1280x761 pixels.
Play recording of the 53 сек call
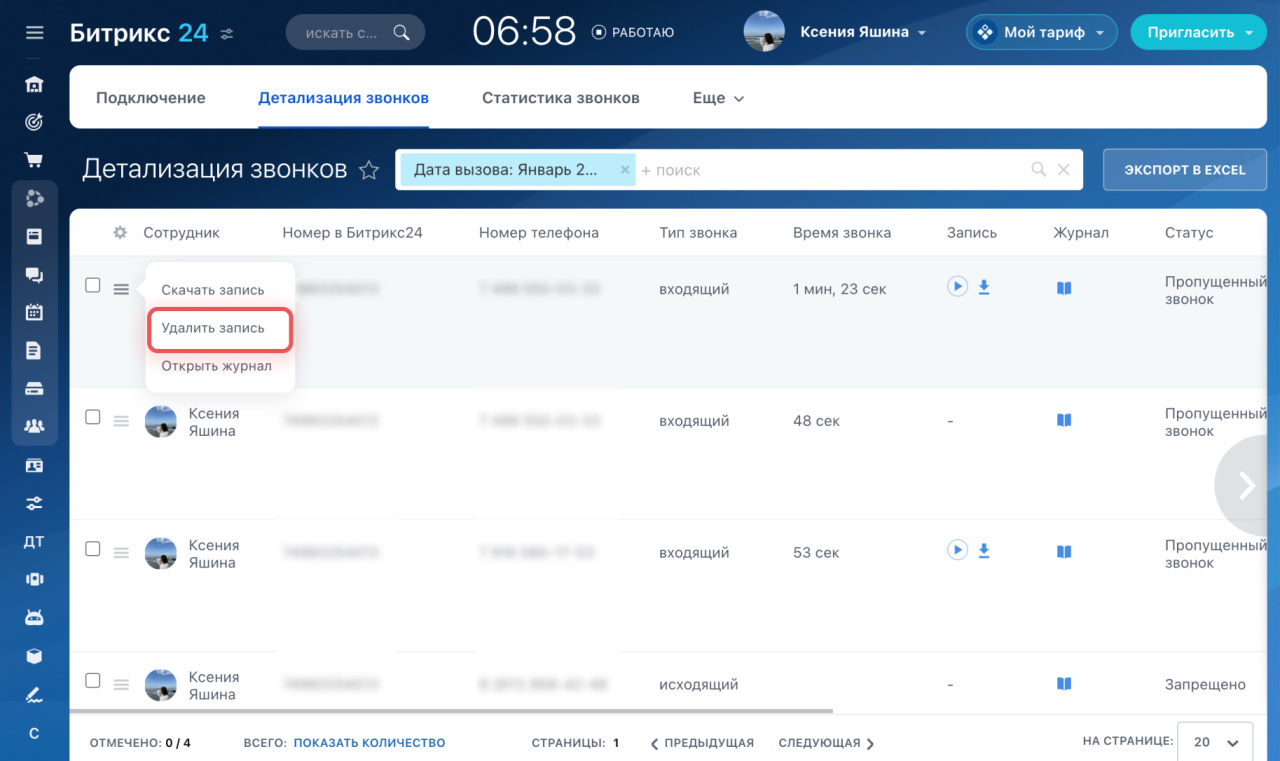(x=958, y=550)
